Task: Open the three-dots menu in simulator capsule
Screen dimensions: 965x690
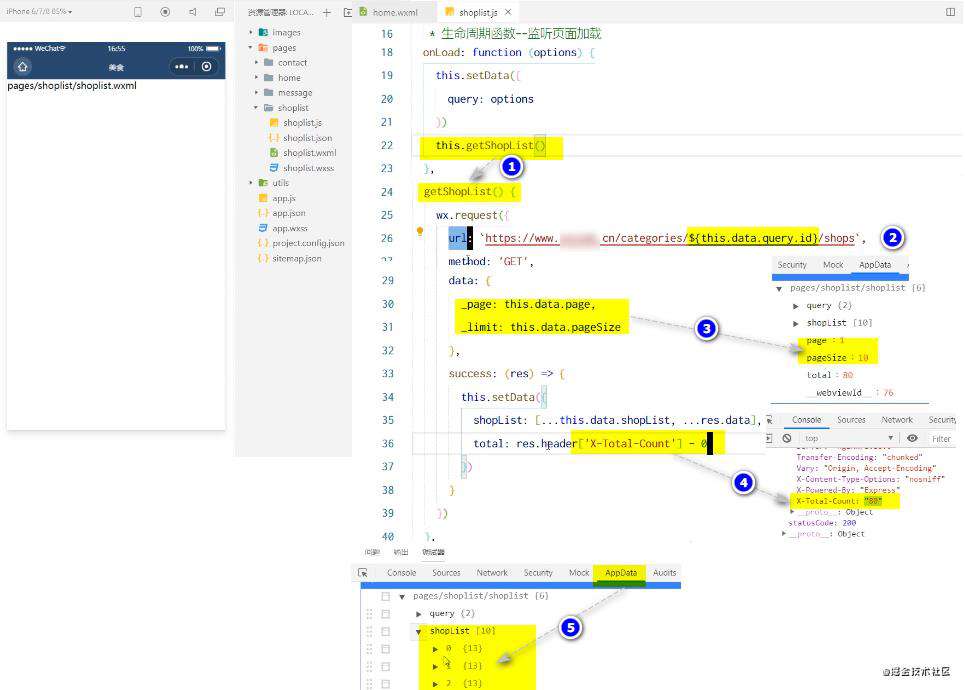Action: click(x=182, y=66)
